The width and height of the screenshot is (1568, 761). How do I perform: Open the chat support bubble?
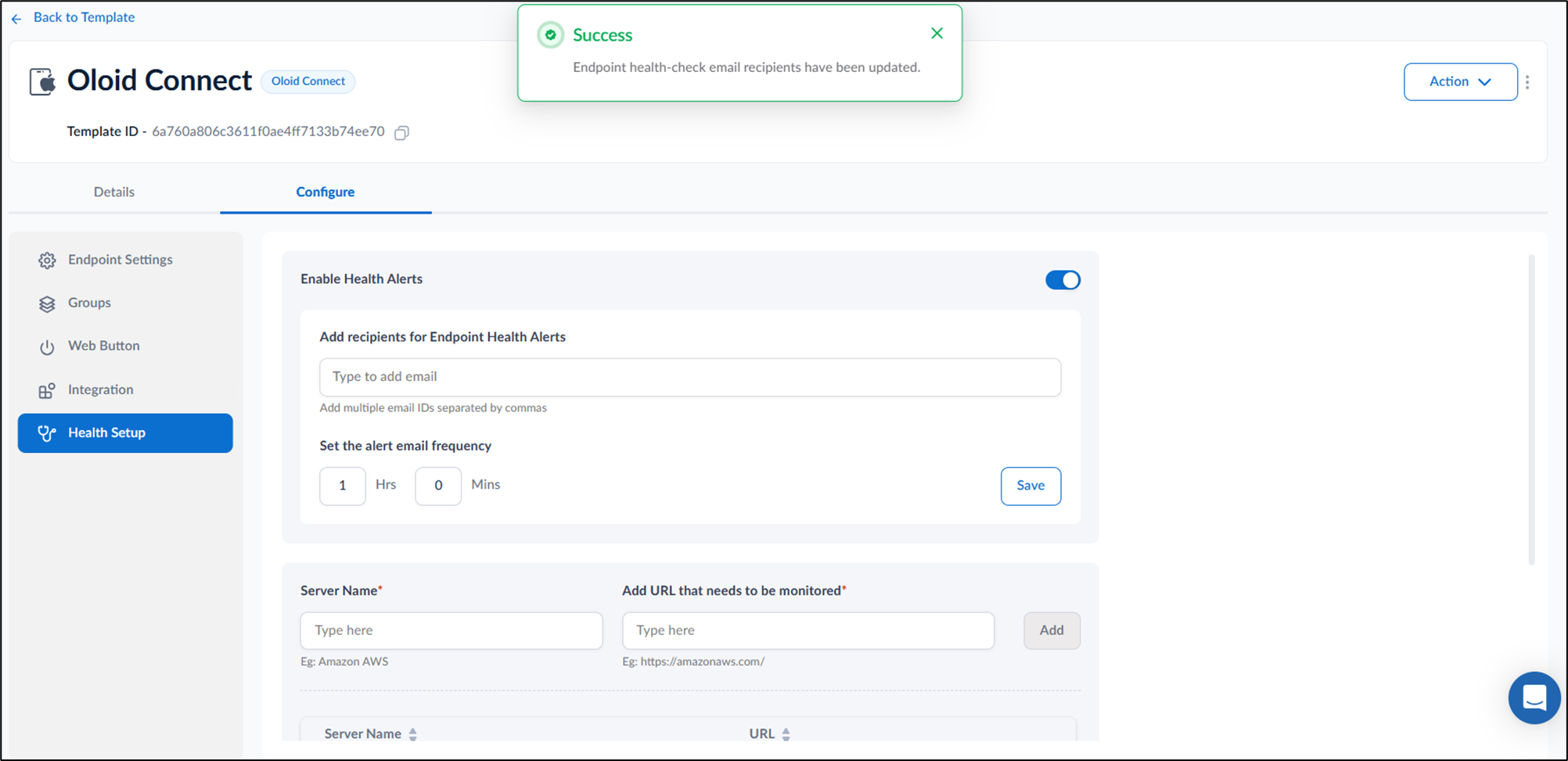[1534, 698]
